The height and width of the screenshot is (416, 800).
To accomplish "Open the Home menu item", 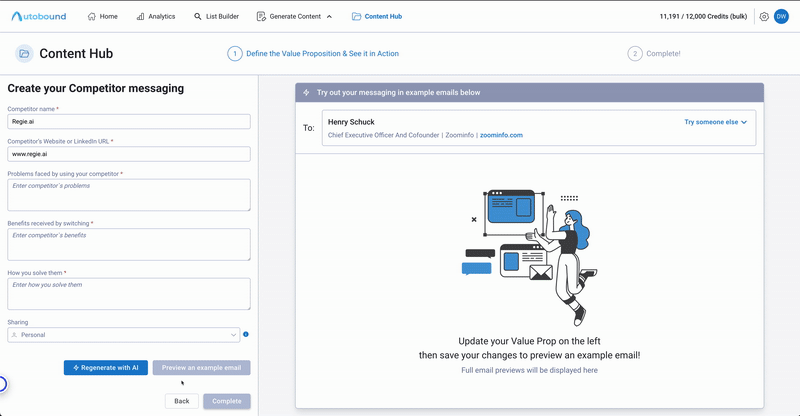I will 103,16.
